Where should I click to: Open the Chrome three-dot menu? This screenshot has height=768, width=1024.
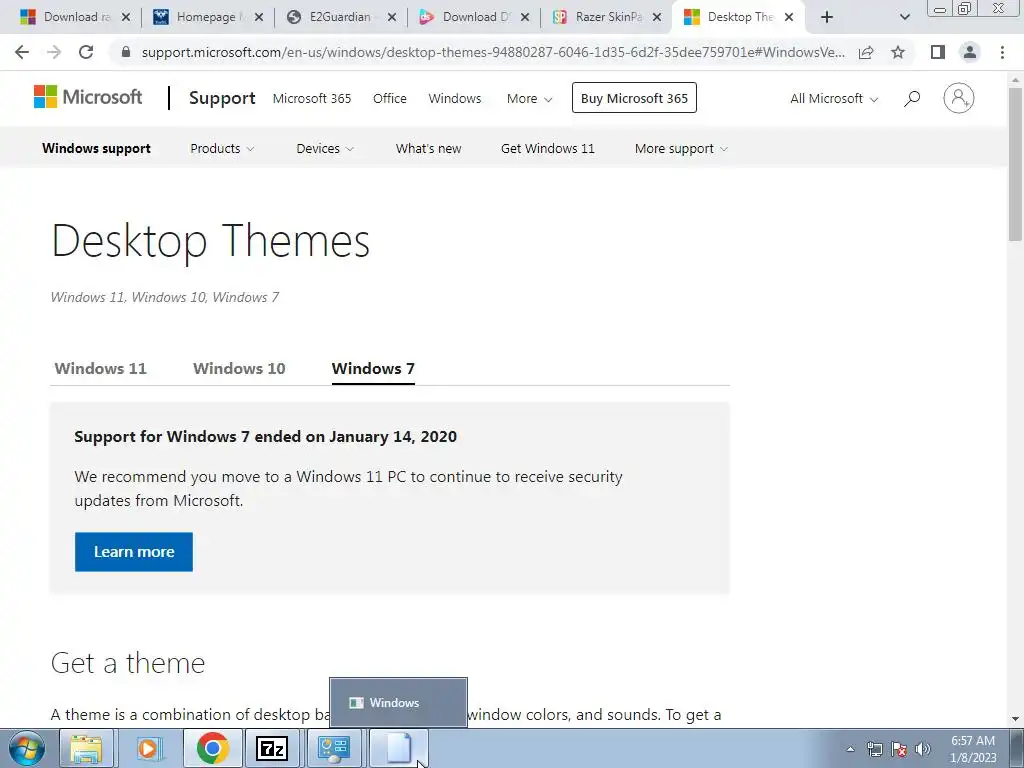[x=1002, y=52]
